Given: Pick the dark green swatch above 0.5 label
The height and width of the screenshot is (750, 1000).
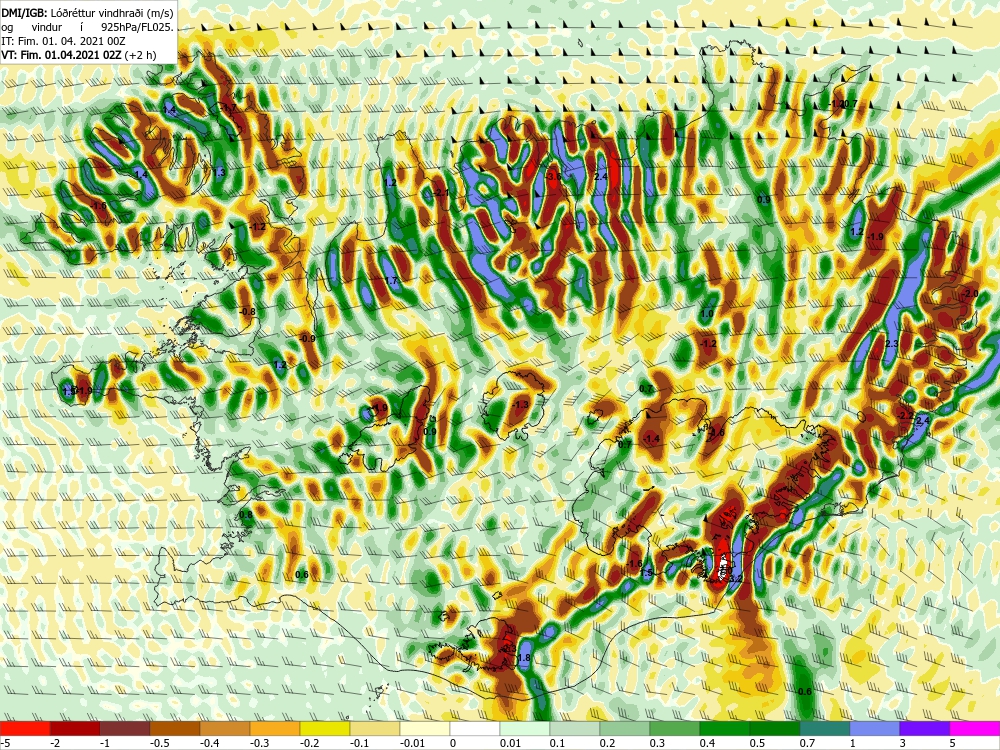Looking at the screenshot, I should (x=775, y=728).
